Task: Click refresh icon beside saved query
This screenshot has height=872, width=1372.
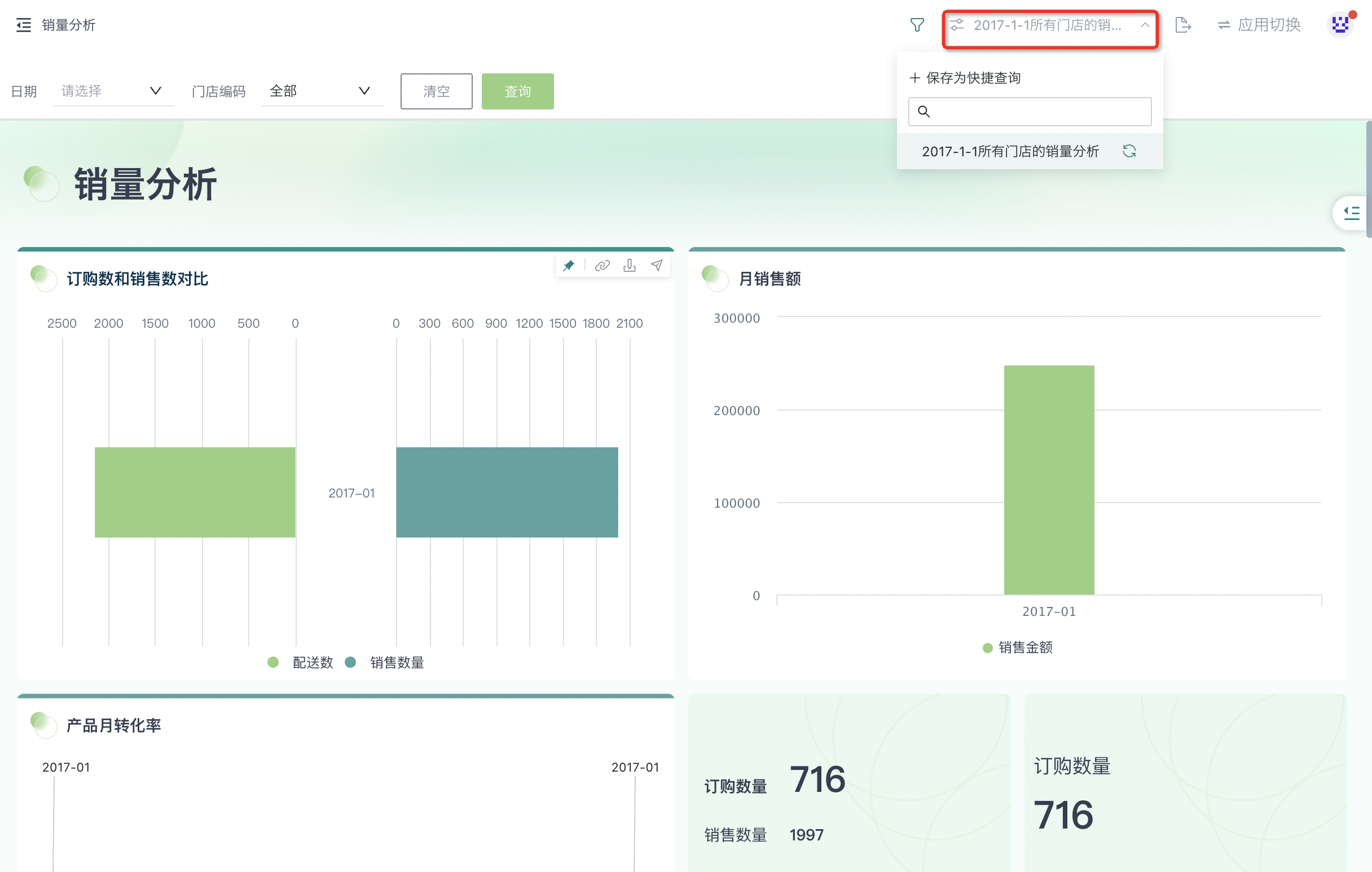Action: click(1129, 151)
